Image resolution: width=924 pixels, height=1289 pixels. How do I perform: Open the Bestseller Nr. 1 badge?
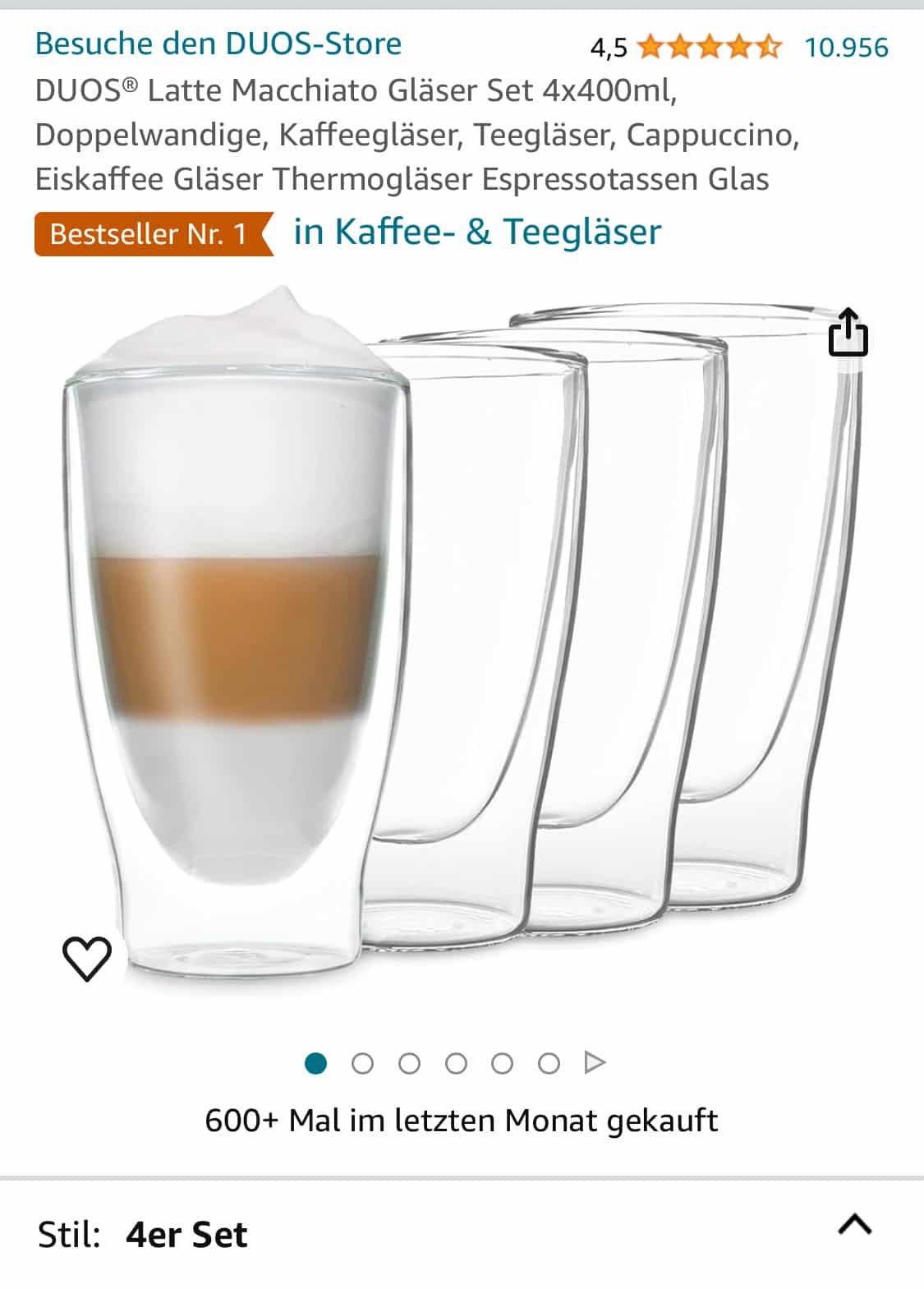(154, 234)
